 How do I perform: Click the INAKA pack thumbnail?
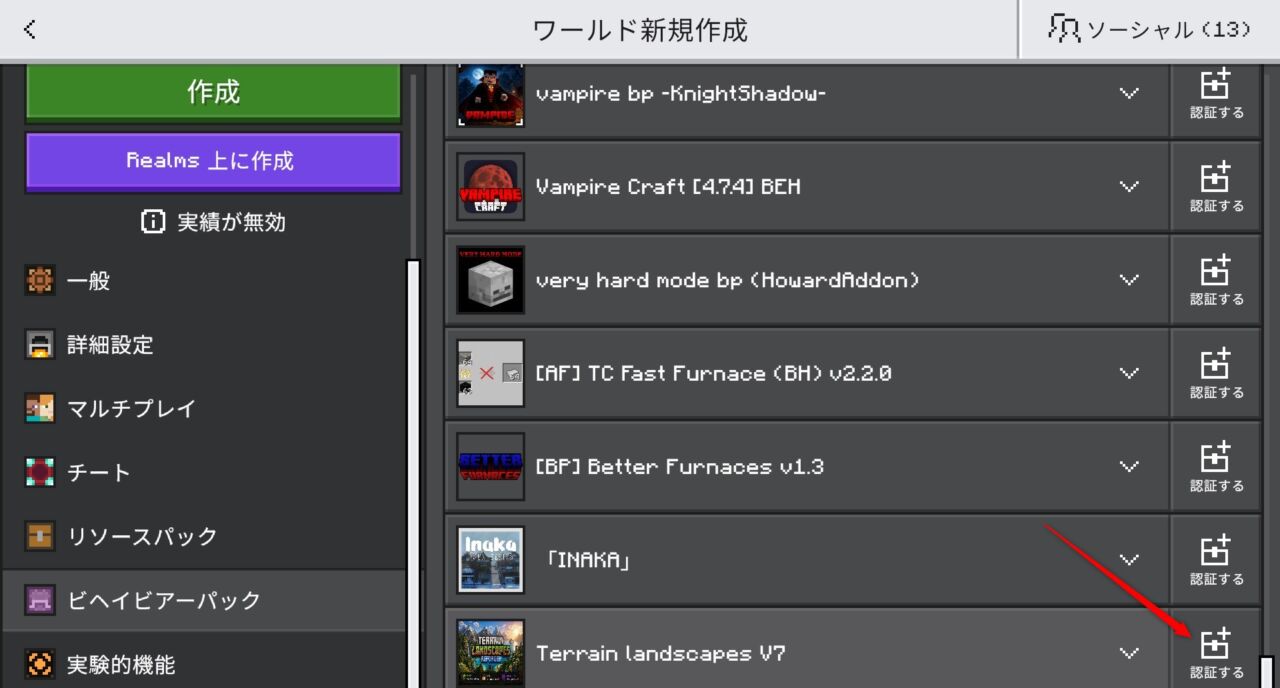pyautogui.click(x=490, y=560)
